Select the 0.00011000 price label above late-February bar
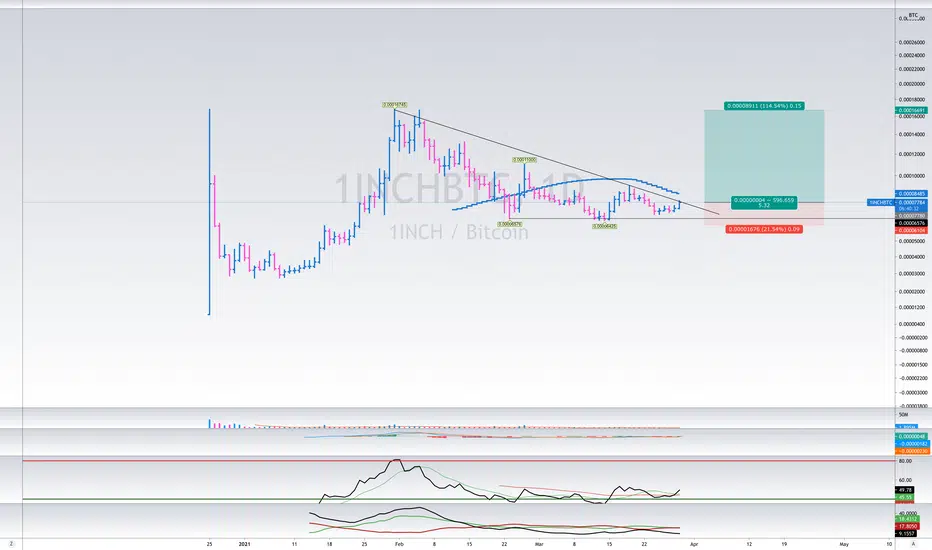This screenshot has width=932, height=550. point(524,160)
